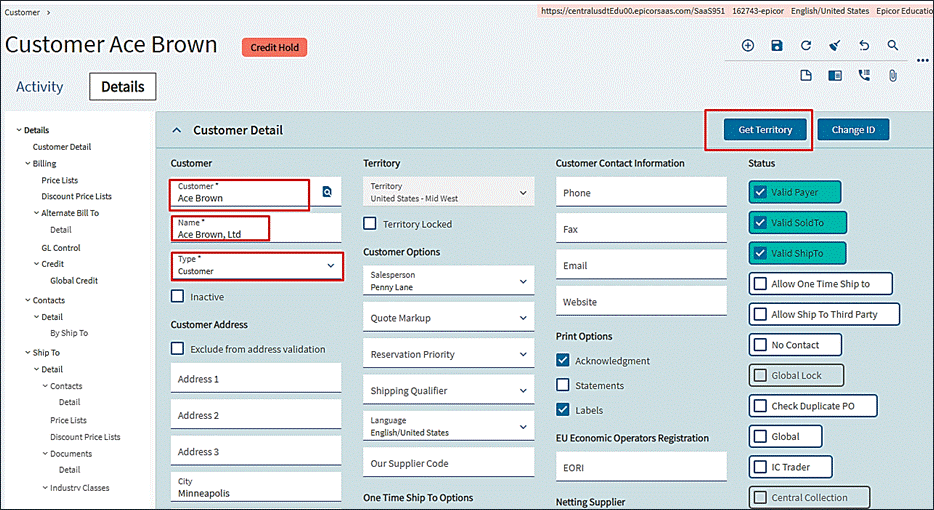This screenshot has width=934, height=510.
Task: Click the Email input field
Action: 641,265
